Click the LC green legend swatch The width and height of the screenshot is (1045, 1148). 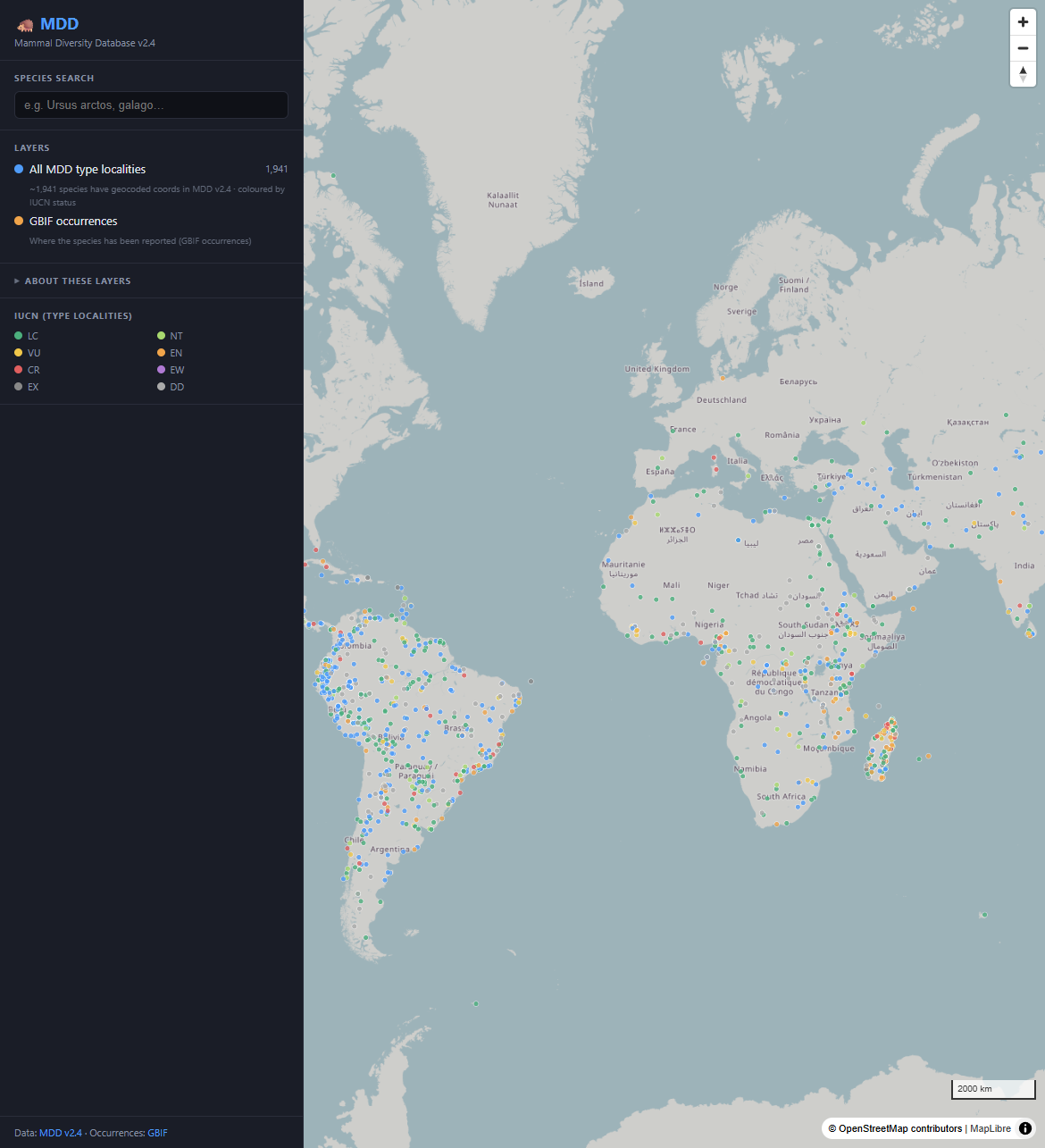point(19,336)
